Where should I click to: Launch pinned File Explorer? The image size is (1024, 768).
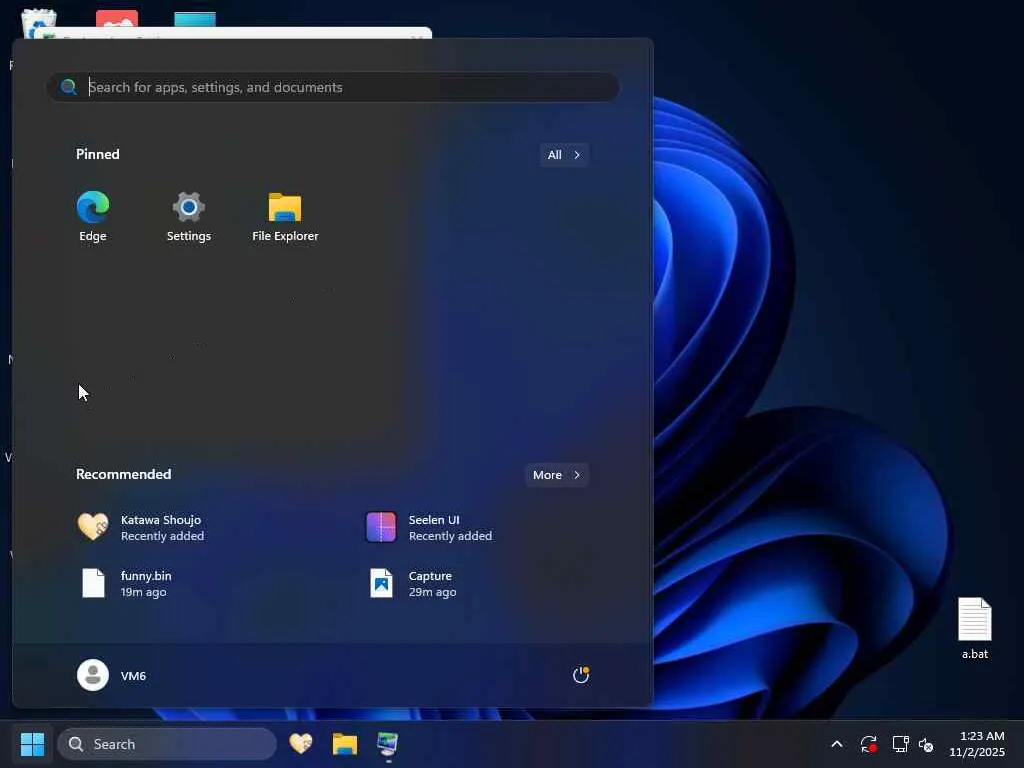pos(285,216)
